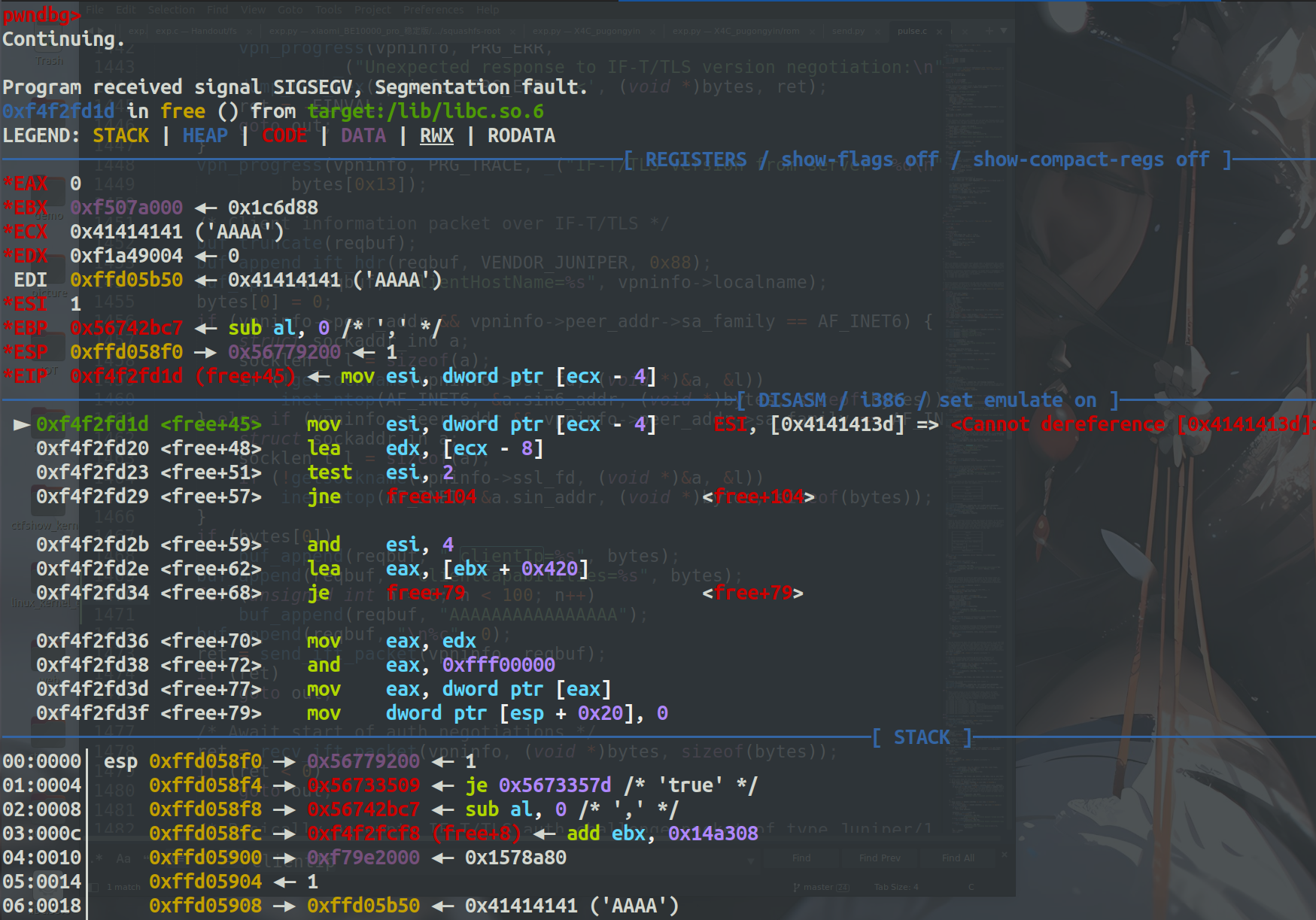Open the View menu in Sublime Text
Screen dimensions: 1316x920
[x=253, y=10]
